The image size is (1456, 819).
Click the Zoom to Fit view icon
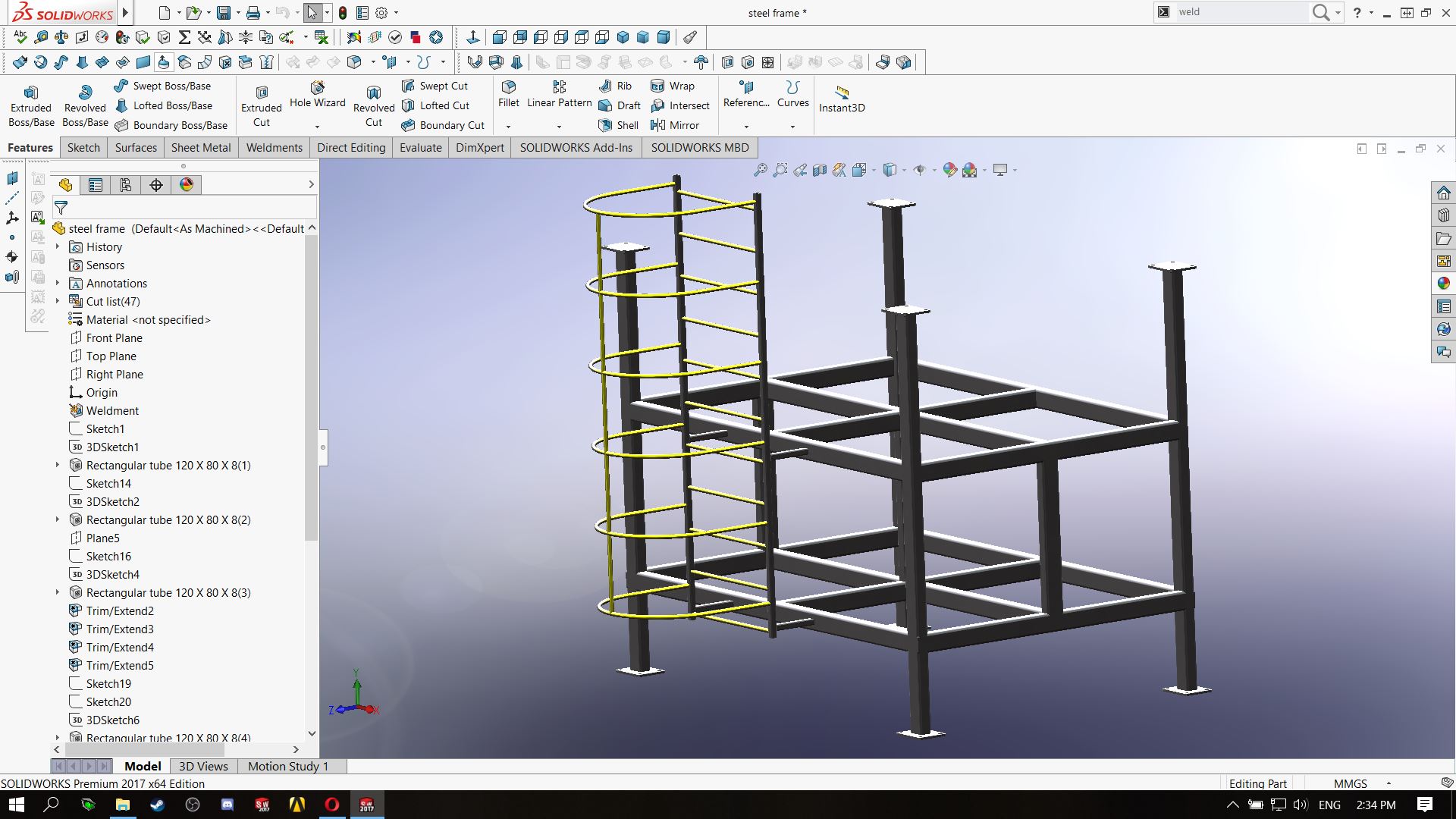pos(760,171)
